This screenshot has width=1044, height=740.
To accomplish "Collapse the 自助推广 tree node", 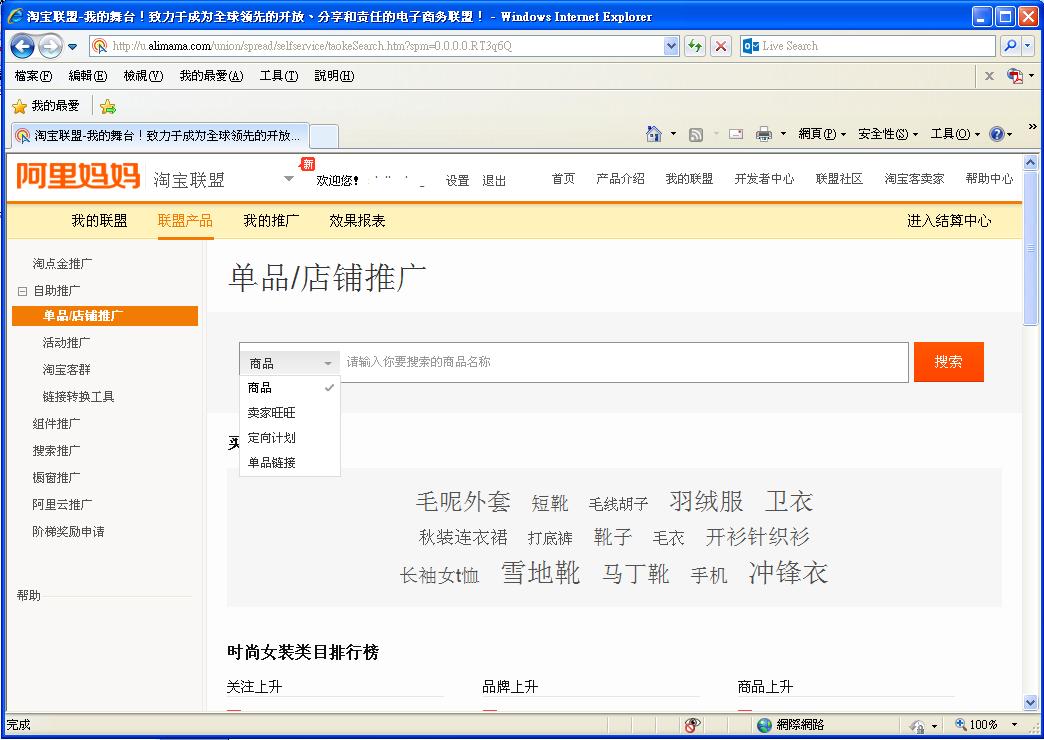I will tap(22, 291).
